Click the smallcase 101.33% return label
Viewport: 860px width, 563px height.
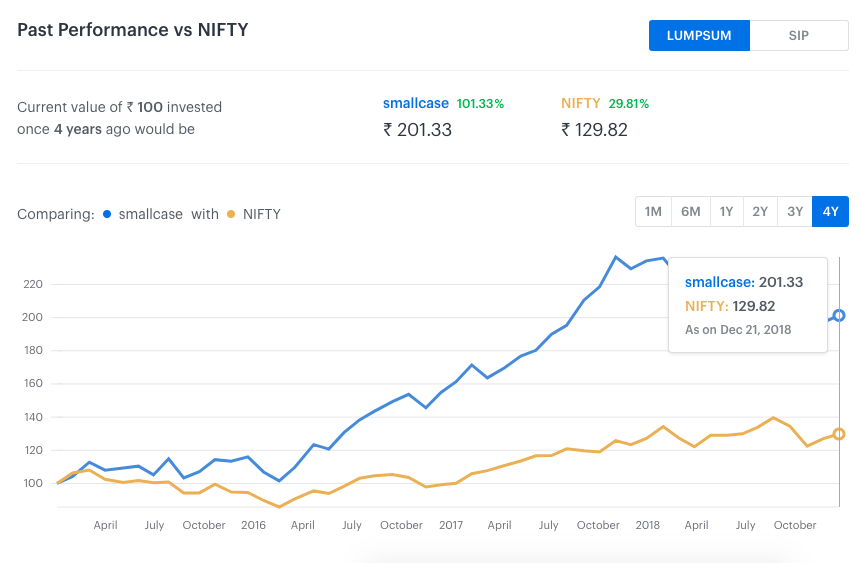(x=443, y=104)
